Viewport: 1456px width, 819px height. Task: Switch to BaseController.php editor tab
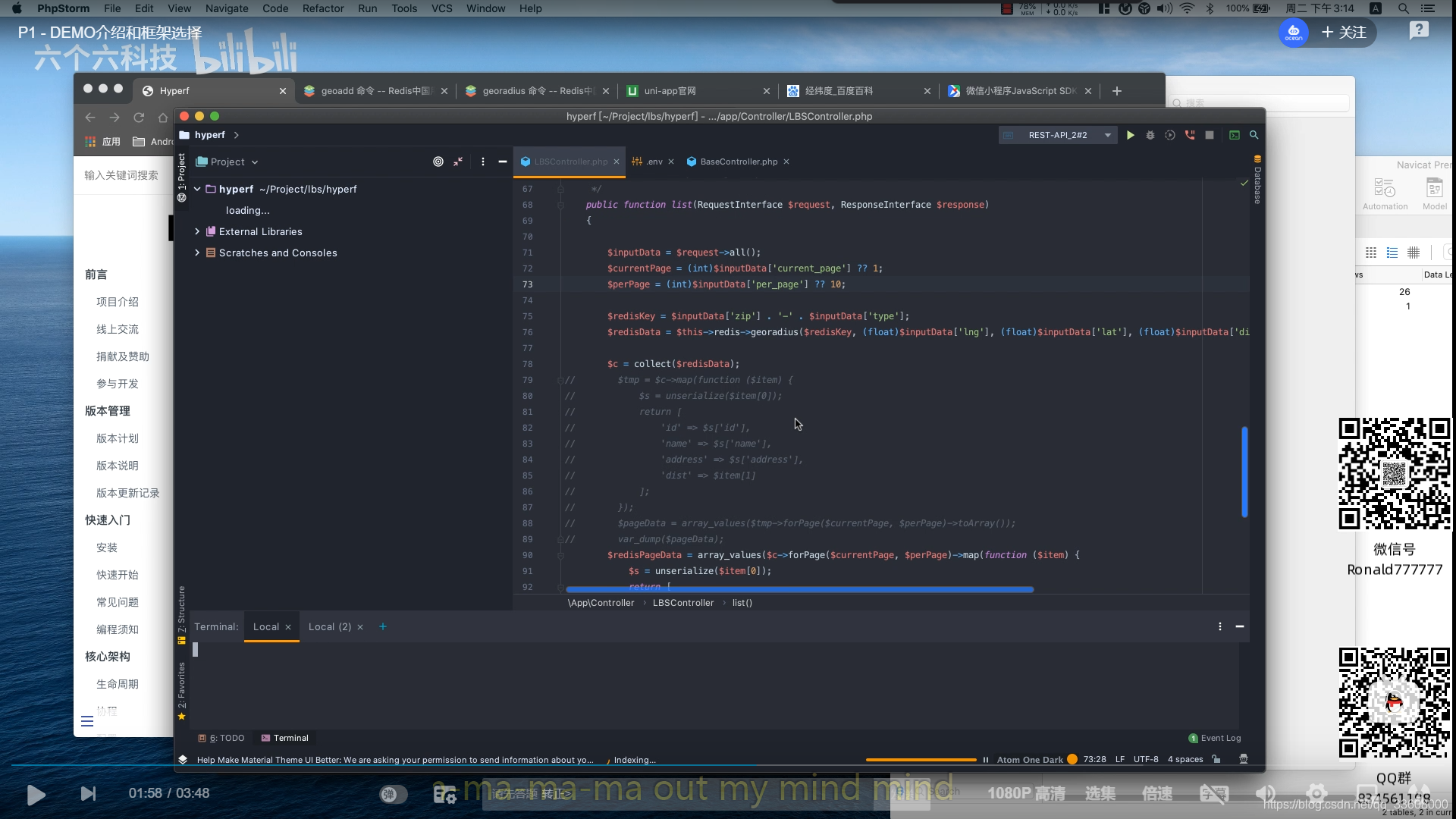(738, 162)
